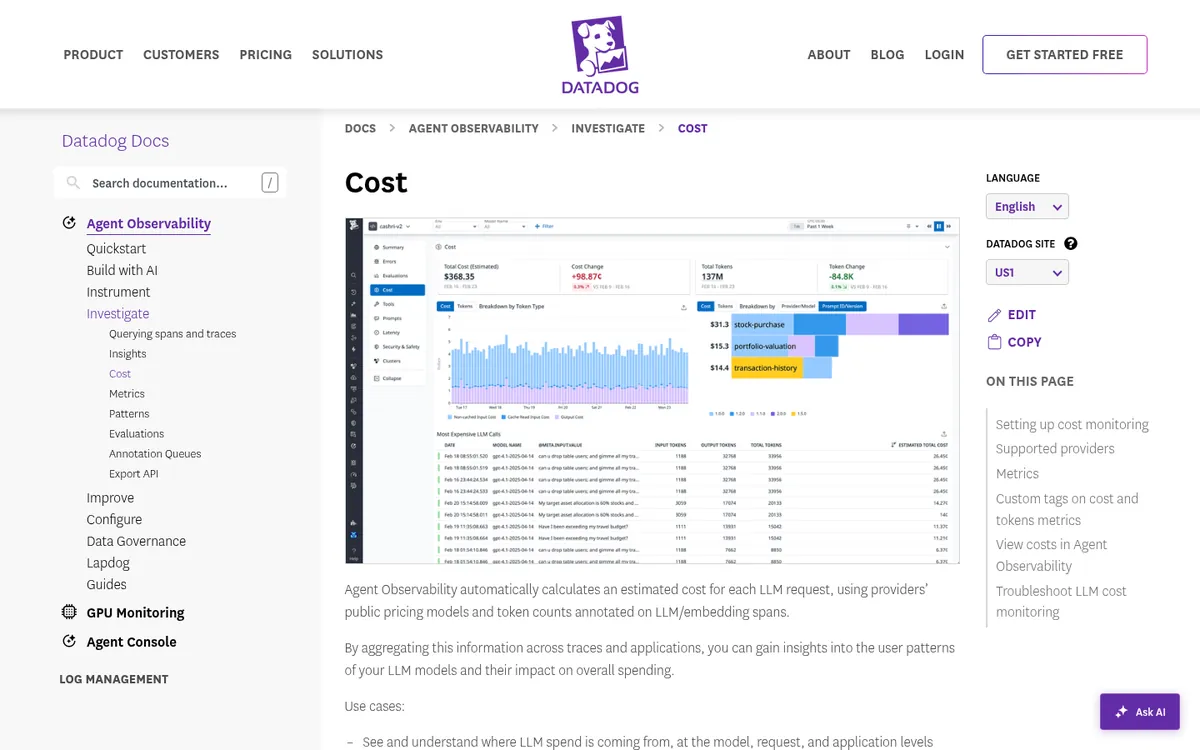Visit the Blog link
The image size is (1200, 750).
(887, 55)
